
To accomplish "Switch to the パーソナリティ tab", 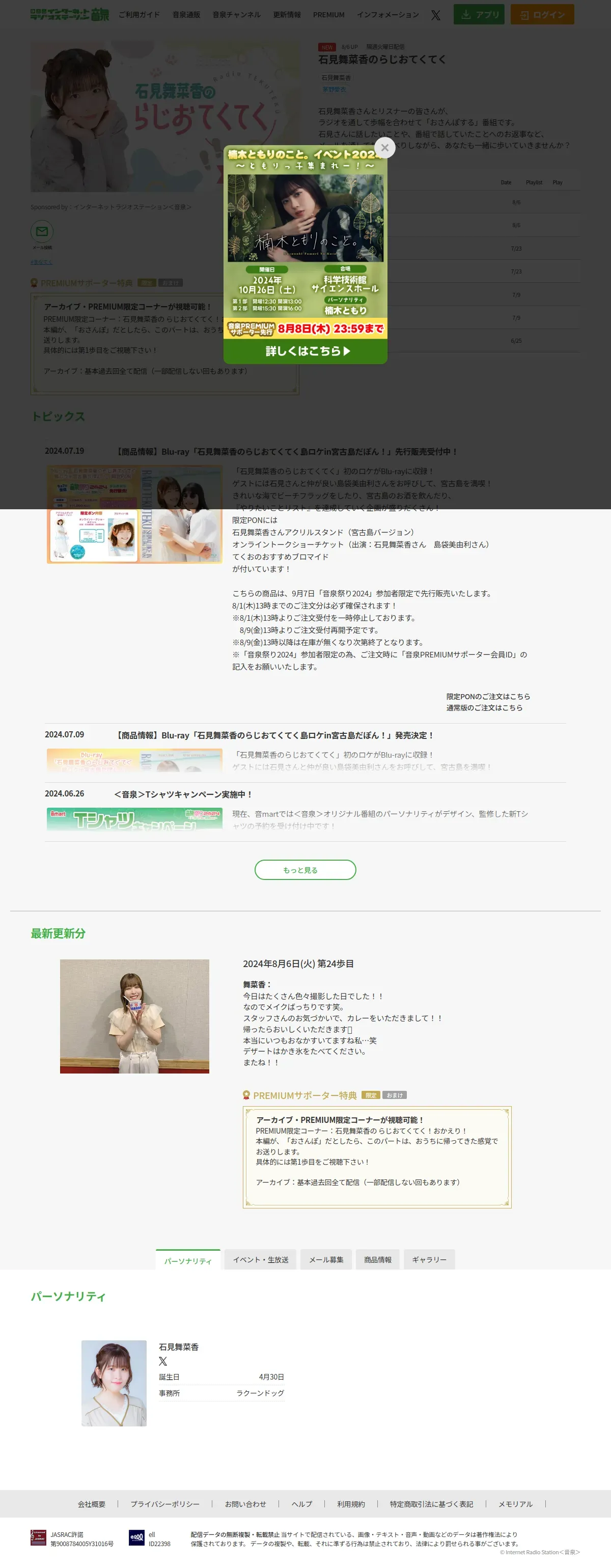I will (x=188, y=1260).
